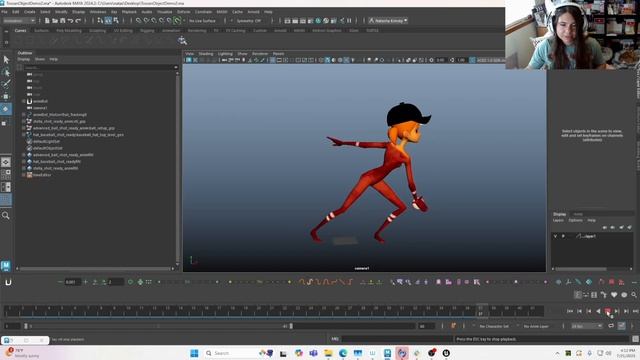Open the File menu
The image size is (640, 360).
click(4, 12)
